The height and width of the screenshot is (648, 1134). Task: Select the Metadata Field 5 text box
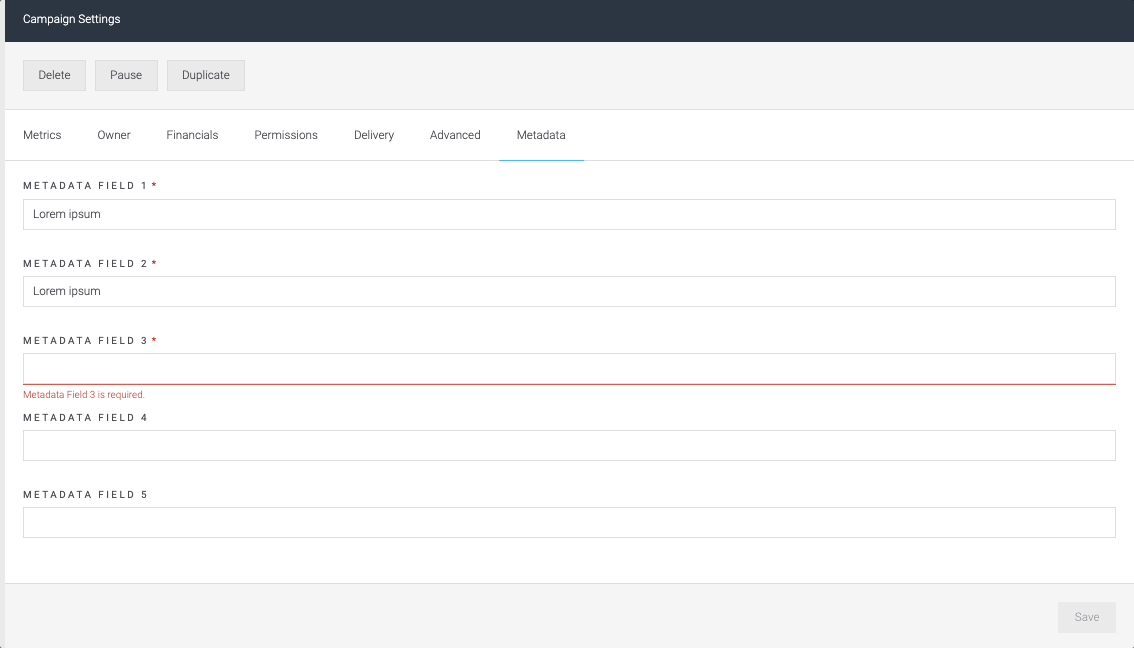pyautogui.click(x=569, y=523)
